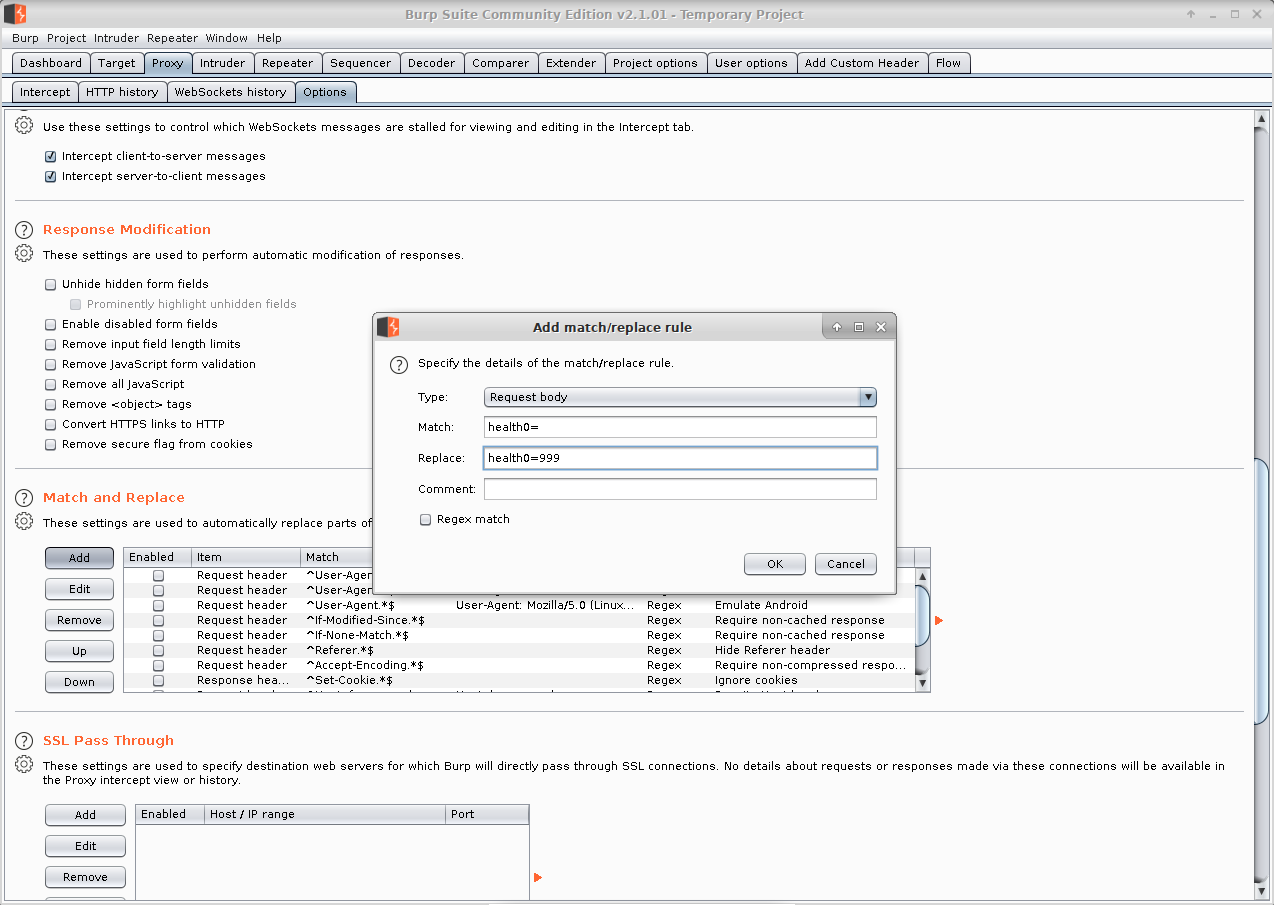Check Remove JavaScript form validation

[x=50, y=365]
